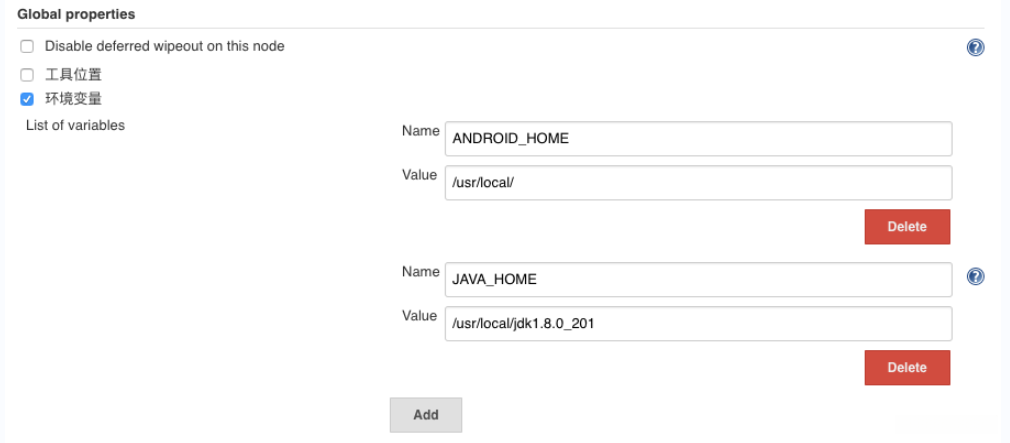The width and height of the screenshot is (1010, 443).
Task: Click Name label beside ANDROID_HOME field
Action: click(420, 131)
